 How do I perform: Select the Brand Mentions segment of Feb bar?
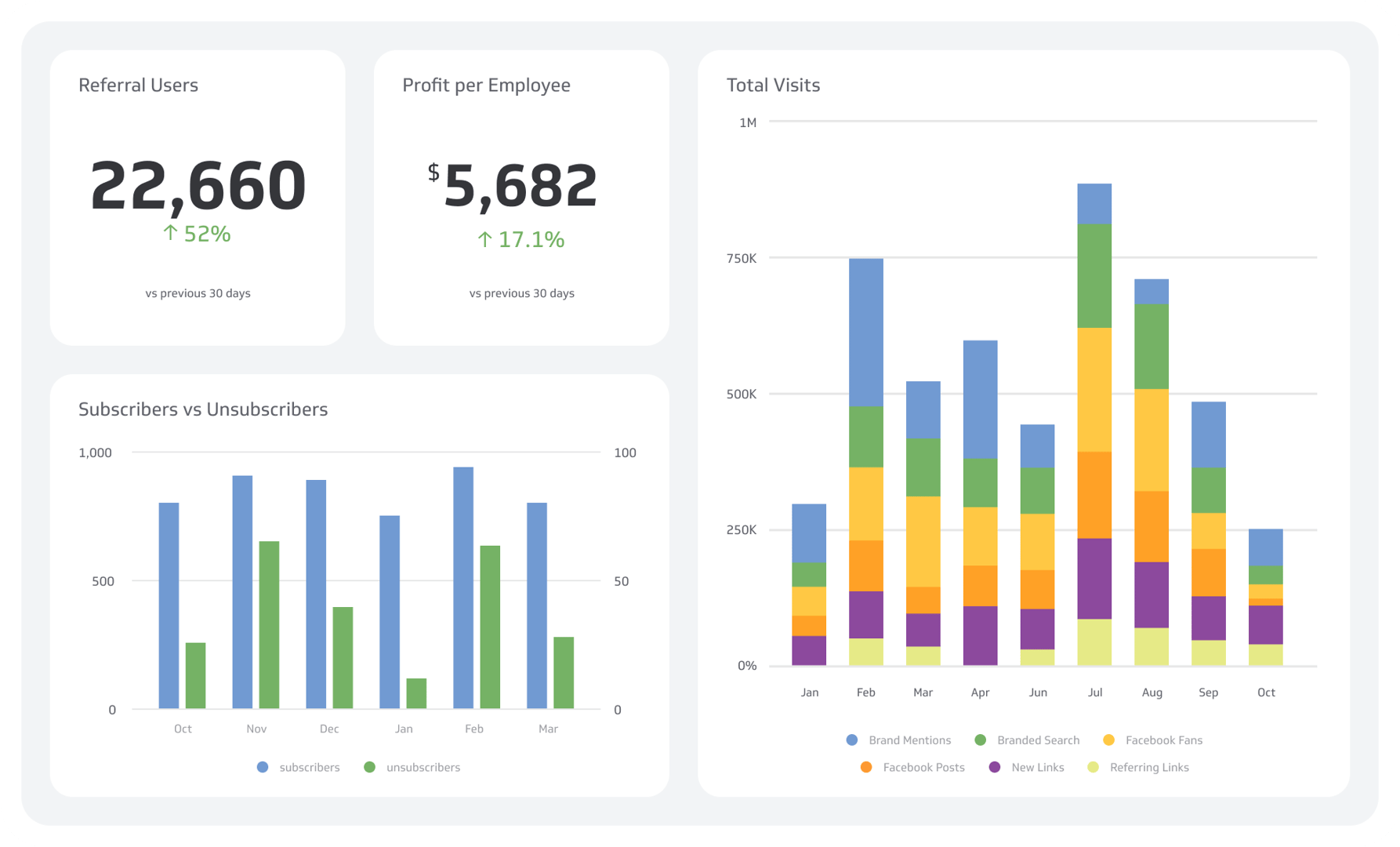click(865, 333)
